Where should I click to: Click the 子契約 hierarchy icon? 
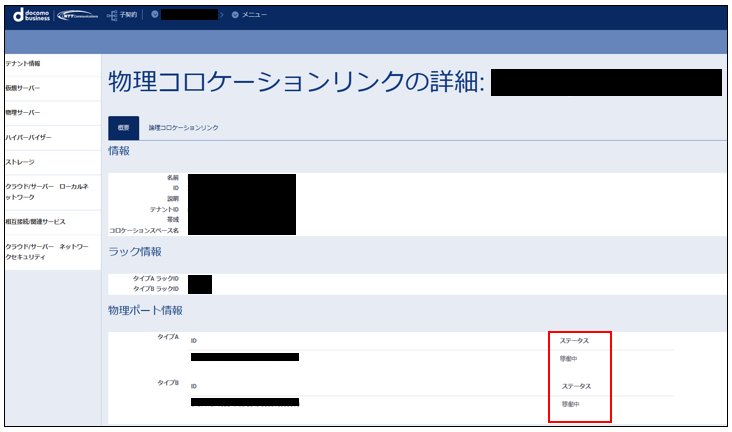pyautogui.click(x=111, y=15)
